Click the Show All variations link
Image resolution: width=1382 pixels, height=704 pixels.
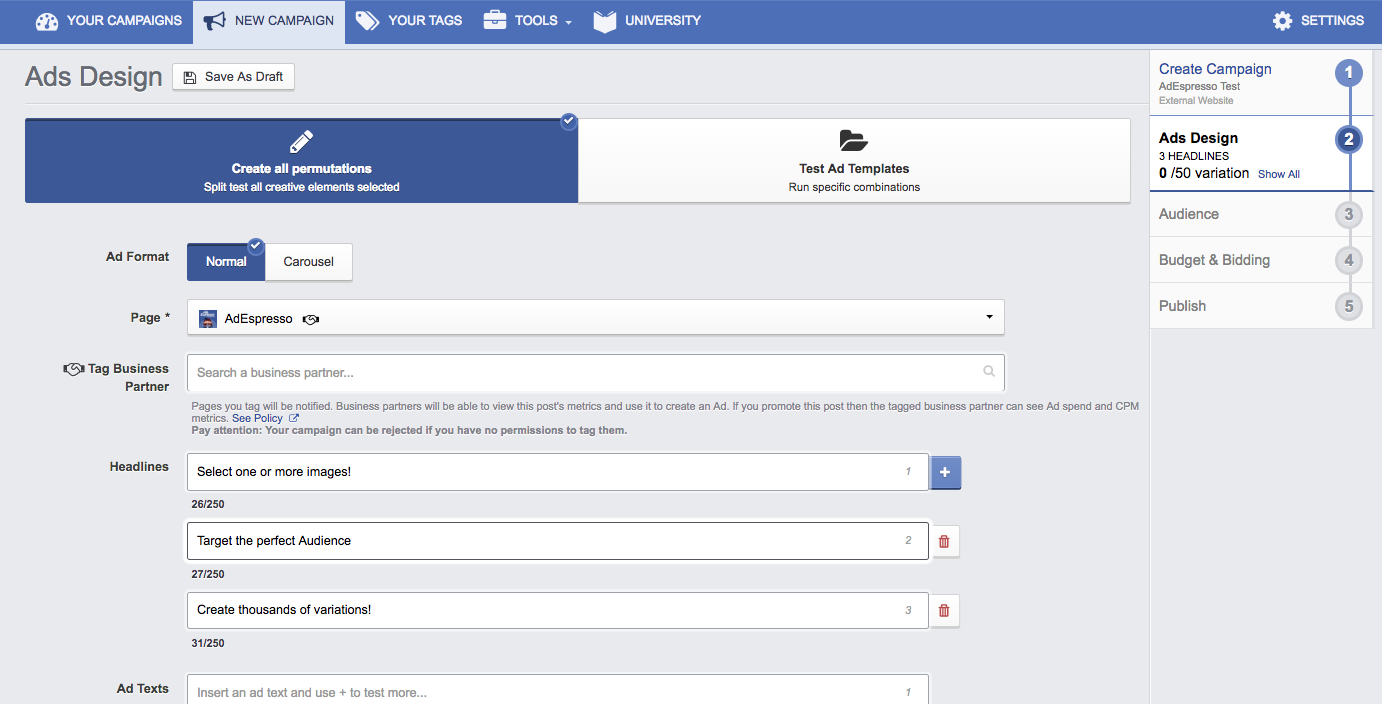[x=1278, y=174]
